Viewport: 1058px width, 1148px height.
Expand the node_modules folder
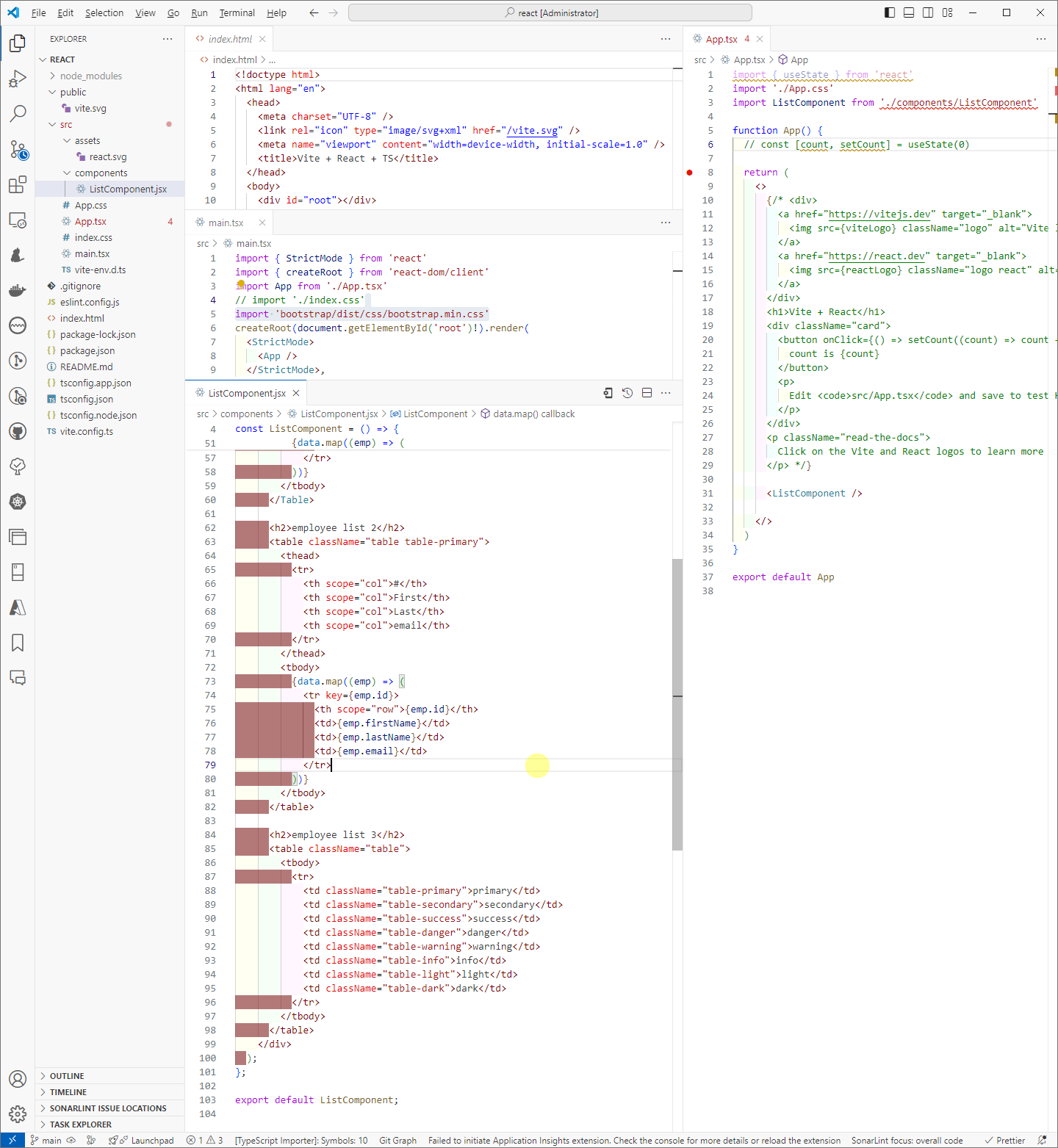click(53, 76)
